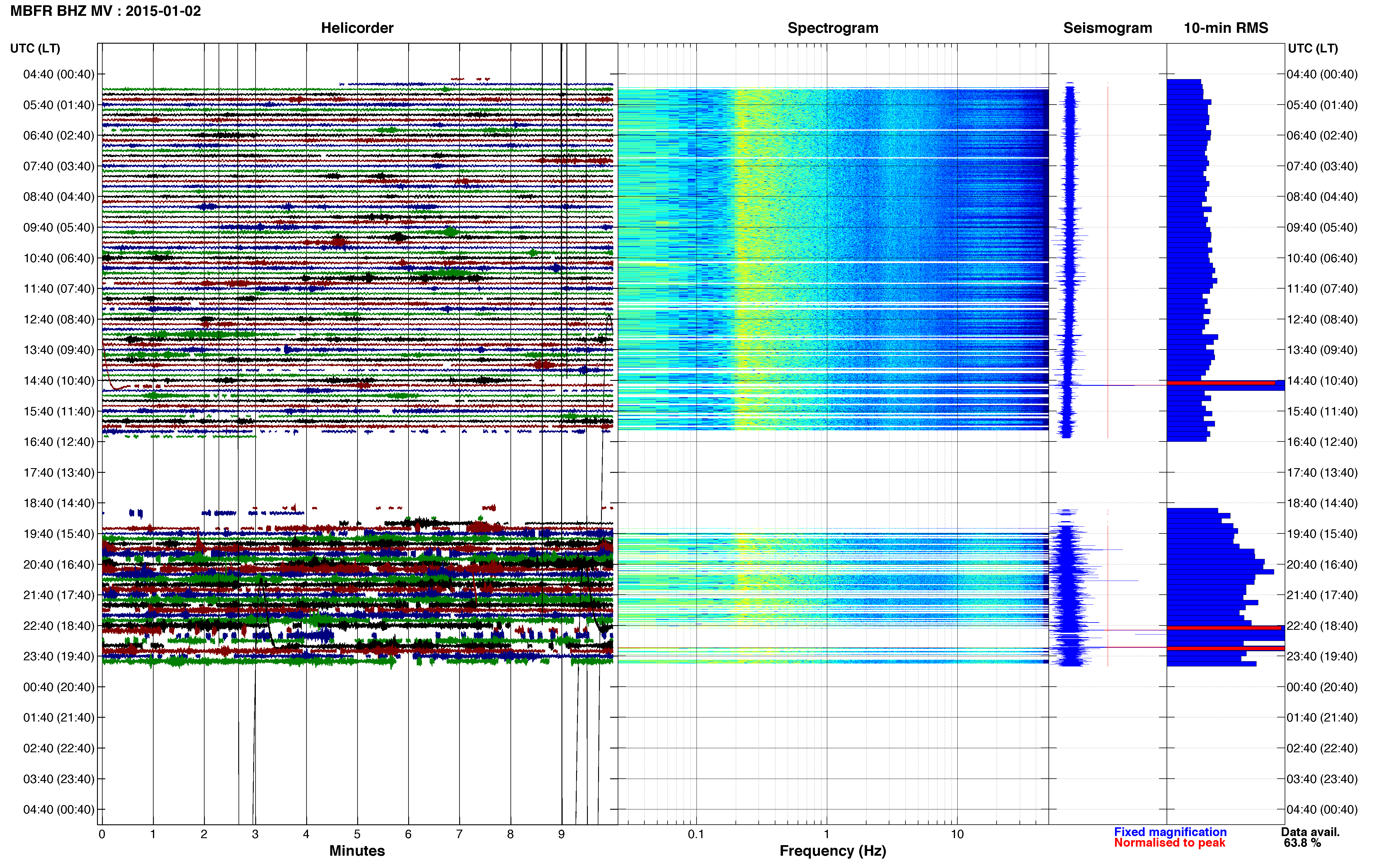Screen dimensions: 1389x868
Task: Click the left 23:40 (19:40) time label
Action: click(x=59, y=656)
